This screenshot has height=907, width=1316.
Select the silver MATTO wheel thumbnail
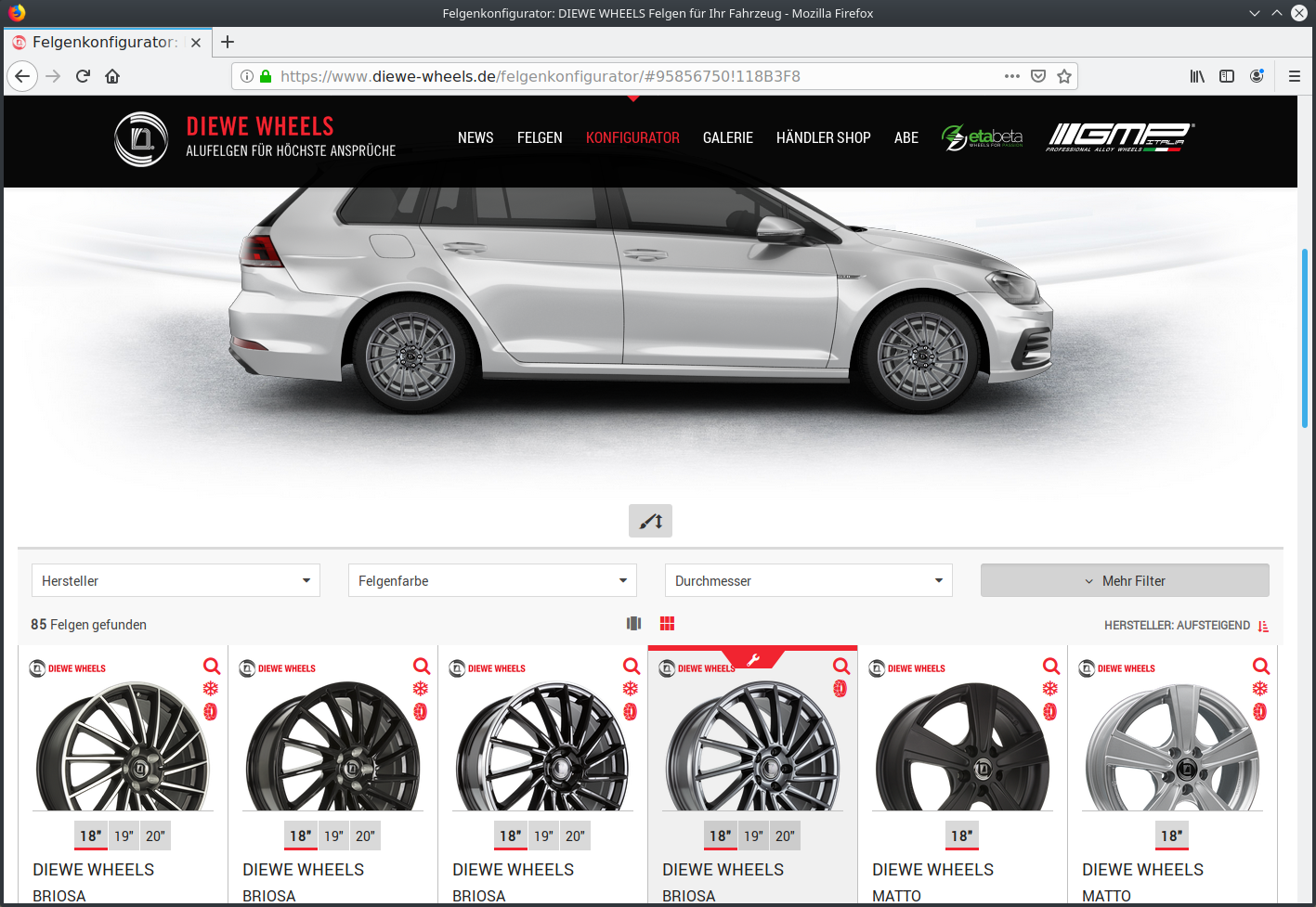coord(1172,746)
